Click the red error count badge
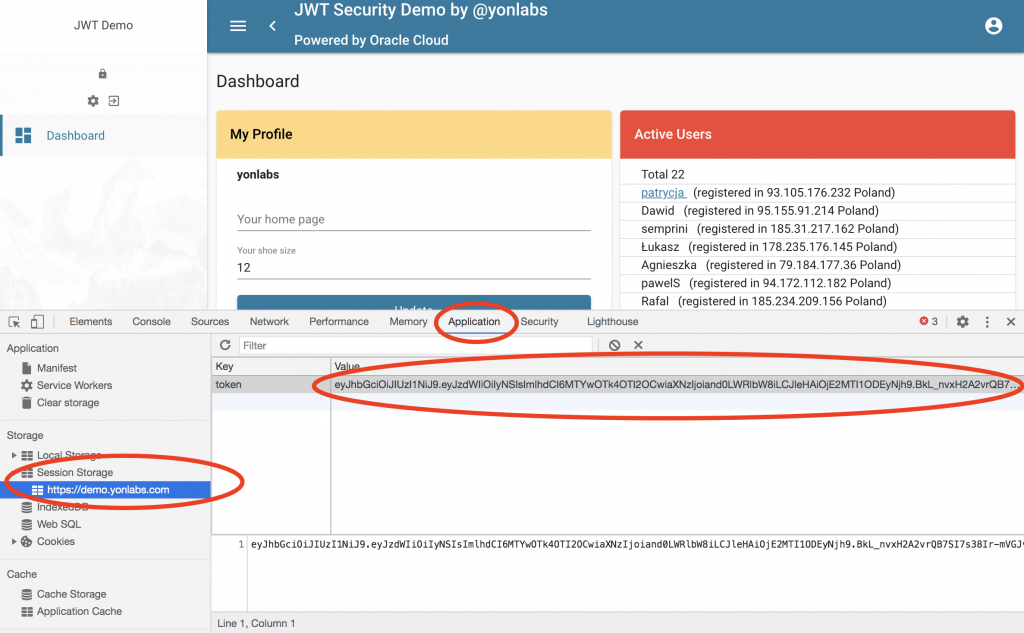 [929, 321]
